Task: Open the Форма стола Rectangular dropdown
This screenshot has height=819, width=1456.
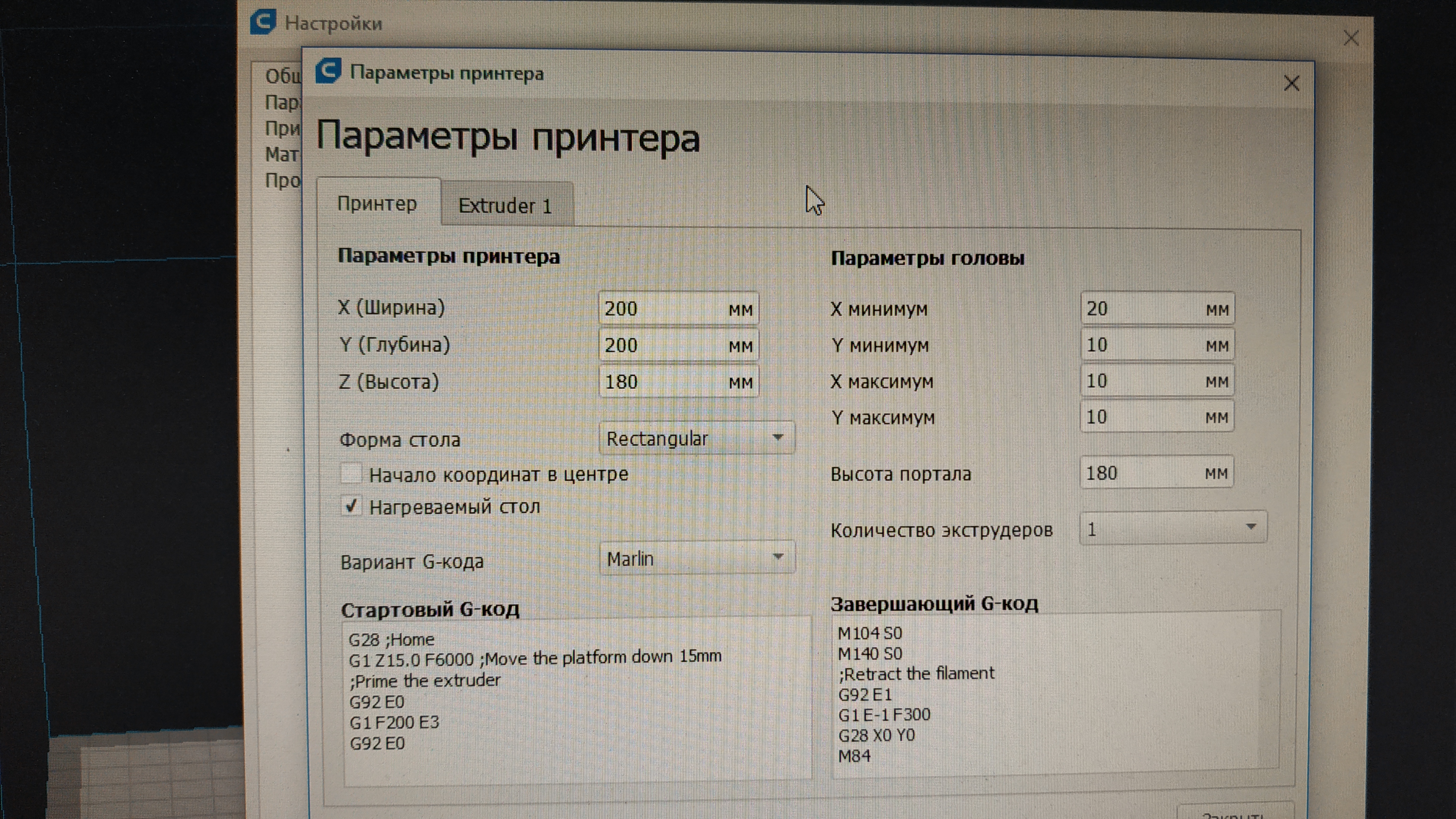Action: 696,438
